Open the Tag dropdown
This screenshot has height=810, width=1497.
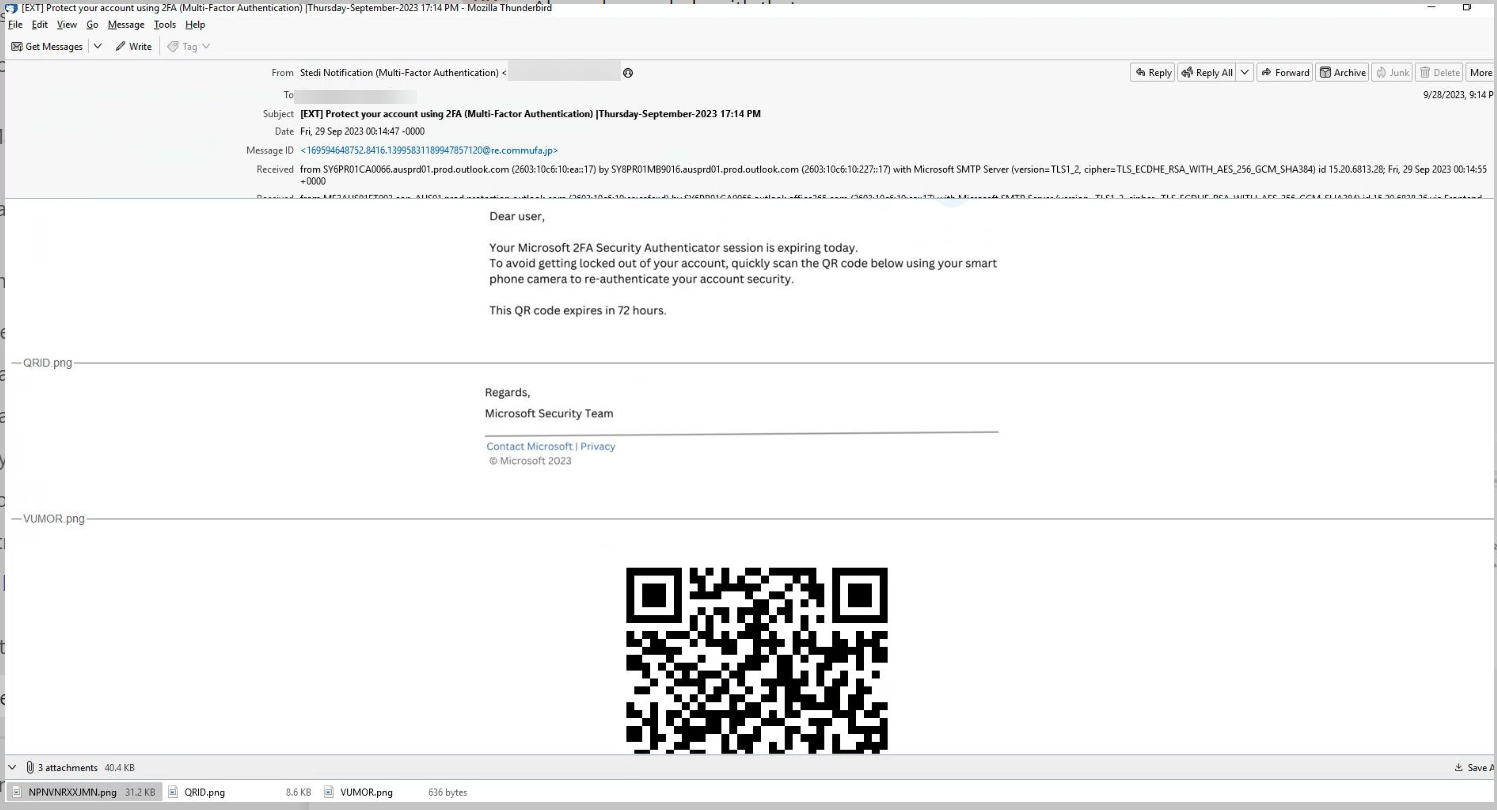pyautogui.click(x=188, y=47)
